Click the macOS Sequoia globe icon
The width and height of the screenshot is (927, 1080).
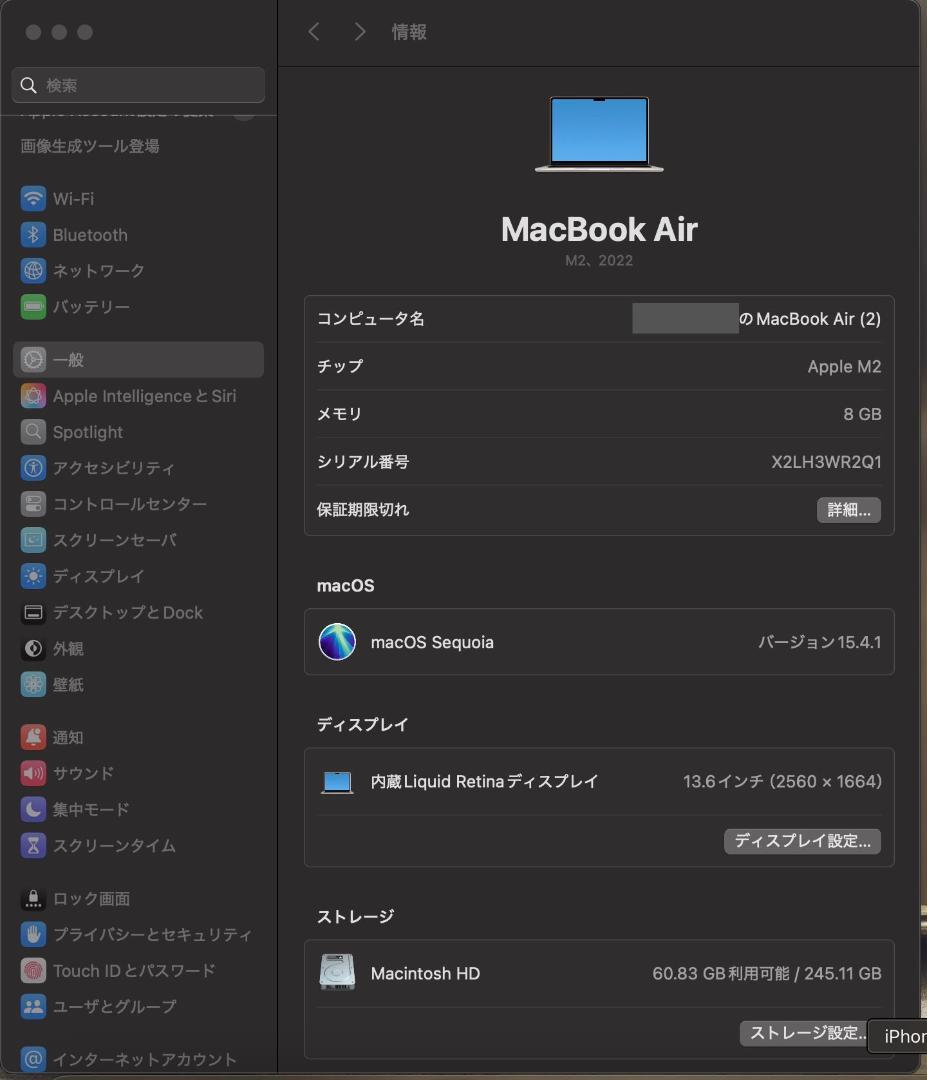(337, 642)
